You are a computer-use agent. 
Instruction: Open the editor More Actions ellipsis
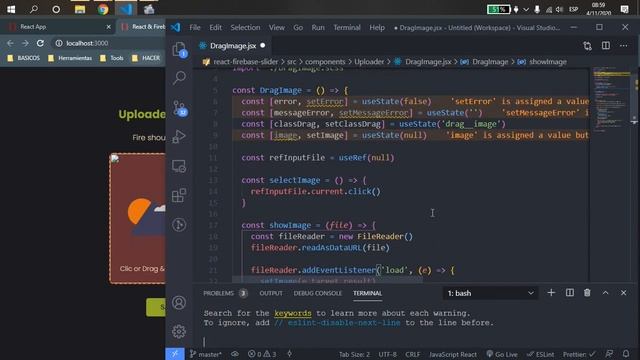click(x=624, y=46)
